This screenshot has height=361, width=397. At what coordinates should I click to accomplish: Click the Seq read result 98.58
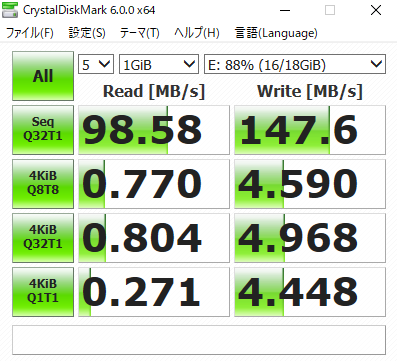coord(154,130)
